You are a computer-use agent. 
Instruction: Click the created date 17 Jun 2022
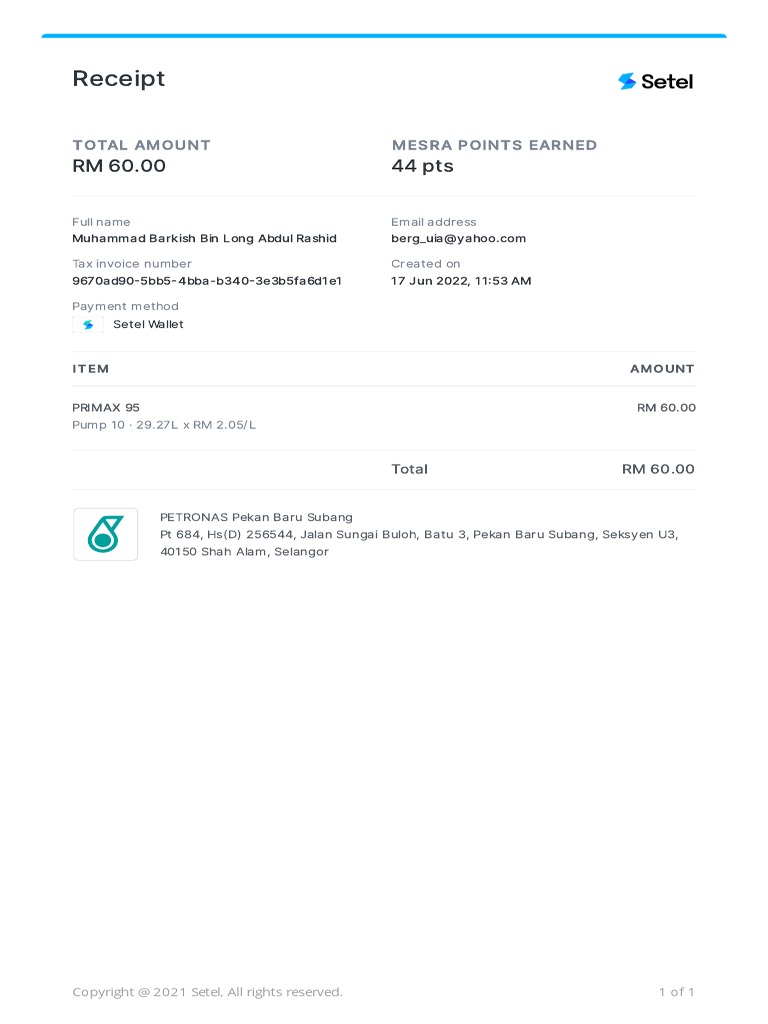461,281
